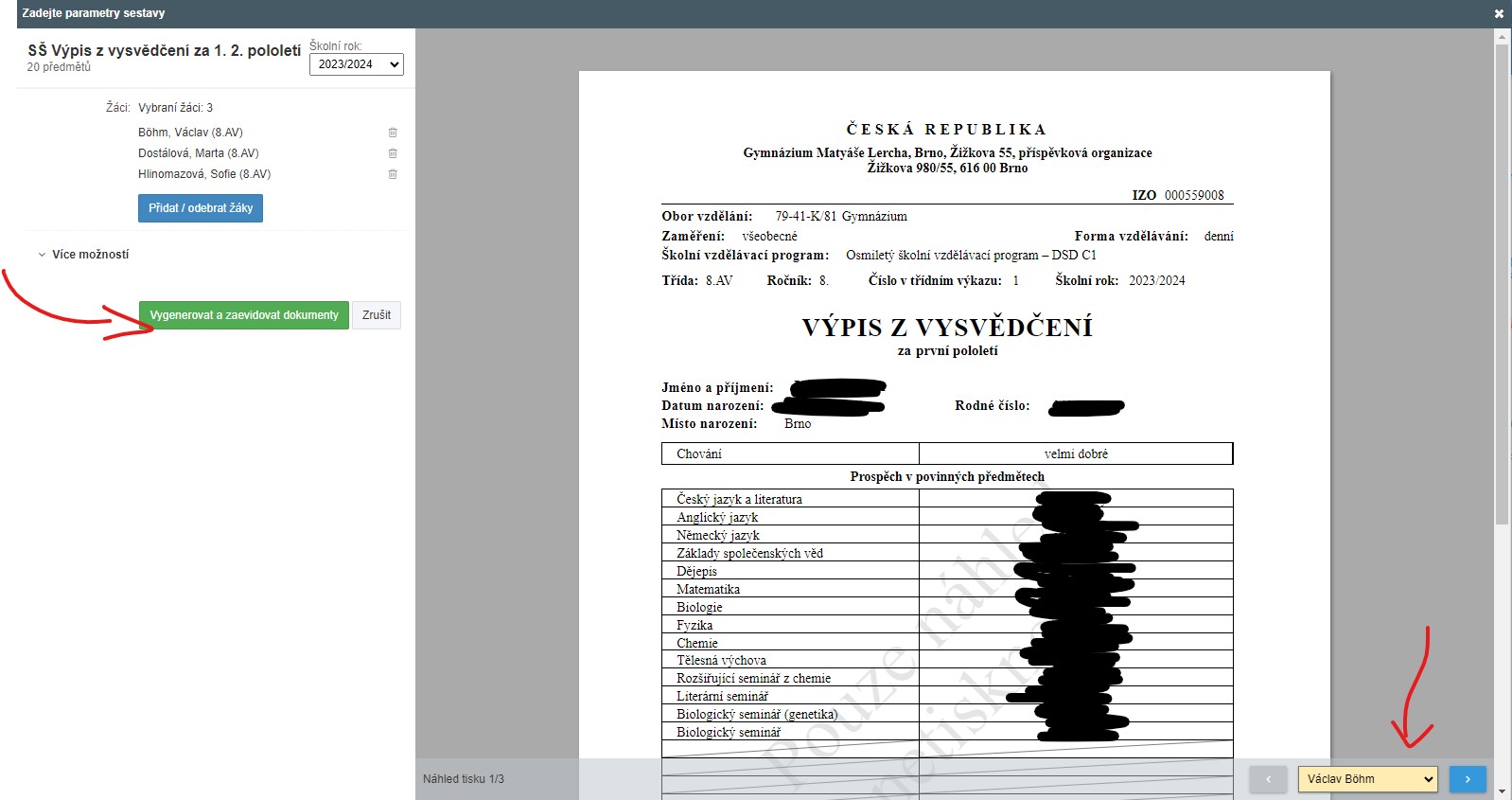This screenshot has width=1512, height=800.
Task: Click the vertical scrollbar thumb
Action: pyautogui.click(x=1502, y=284)
